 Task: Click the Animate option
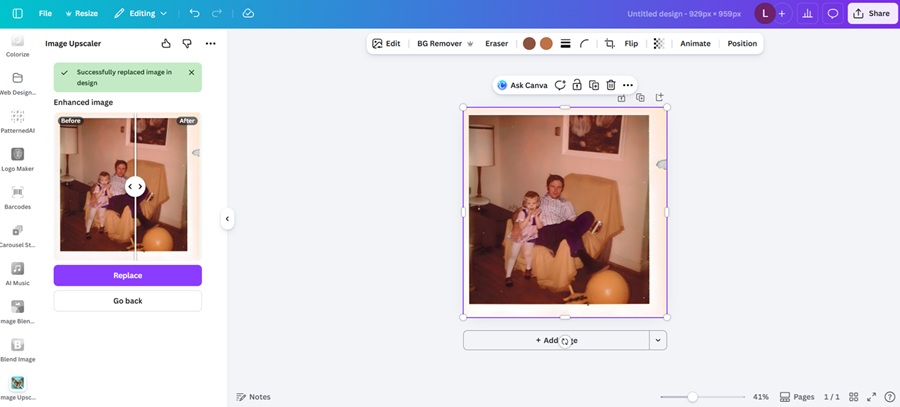coord(695,44)
